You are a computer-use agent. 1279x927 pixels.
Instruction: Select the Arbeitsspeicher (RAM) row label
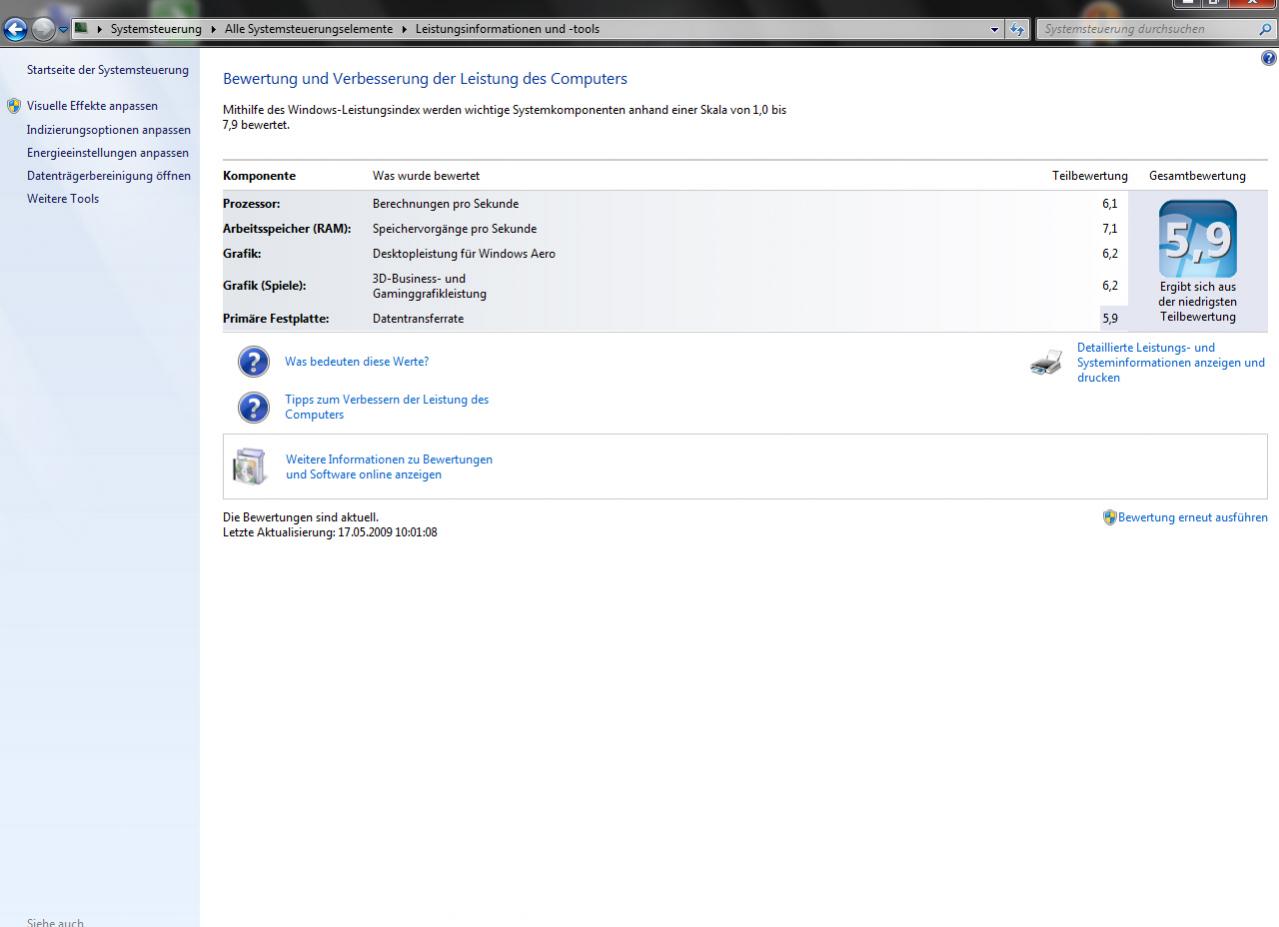pos(287,228)
